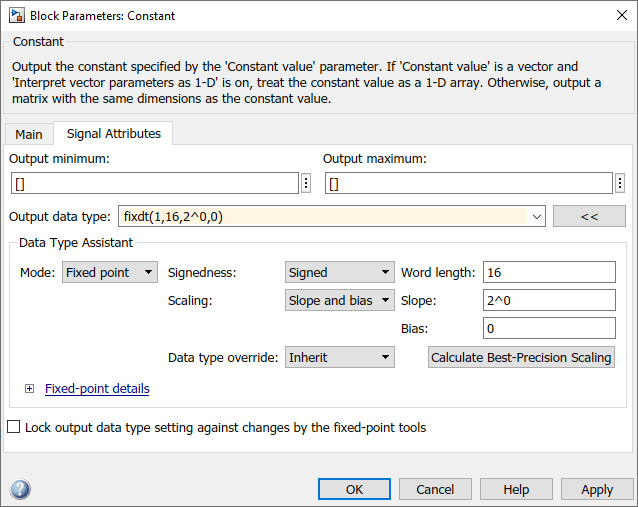Select the Signal Attributes tab
This screenshot has width=638, height=507.
114,134
